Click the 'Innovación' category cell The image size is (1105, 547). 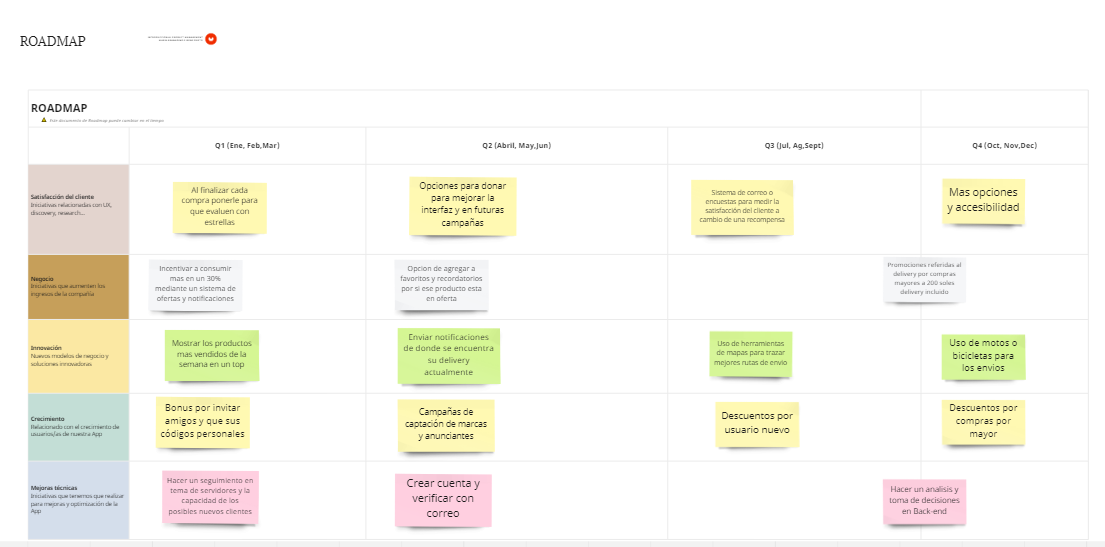pyautogui.click(x=79, y=356)
